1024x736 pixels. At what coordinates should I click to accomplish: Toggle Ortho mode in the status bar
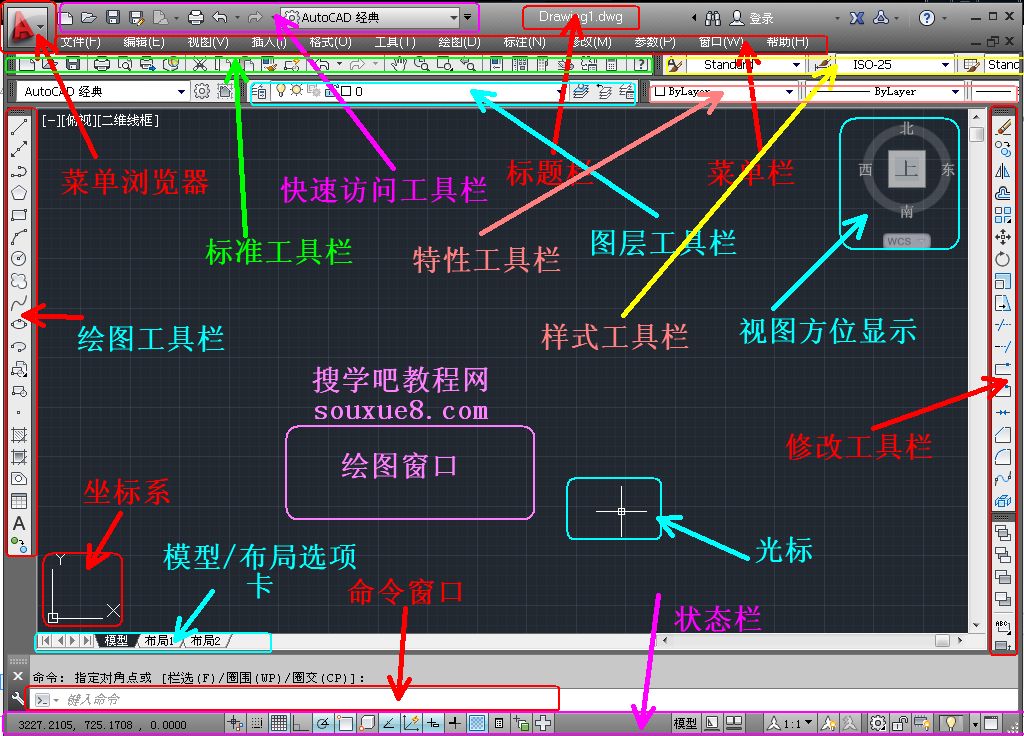click(x=302, y=723)
